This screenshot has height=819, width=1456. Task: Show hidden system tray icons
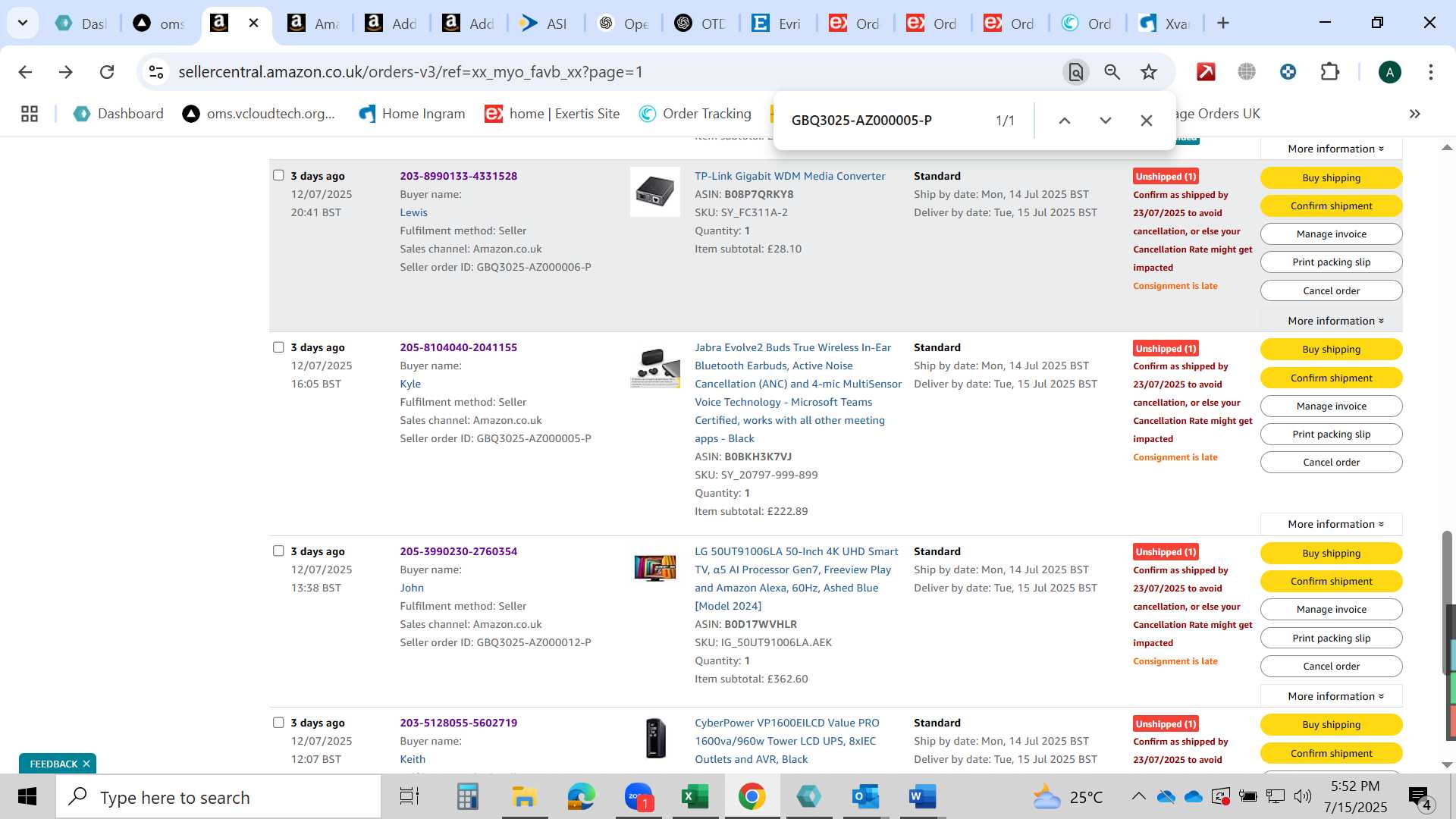pyautogui.click(x=1138, y=796)
